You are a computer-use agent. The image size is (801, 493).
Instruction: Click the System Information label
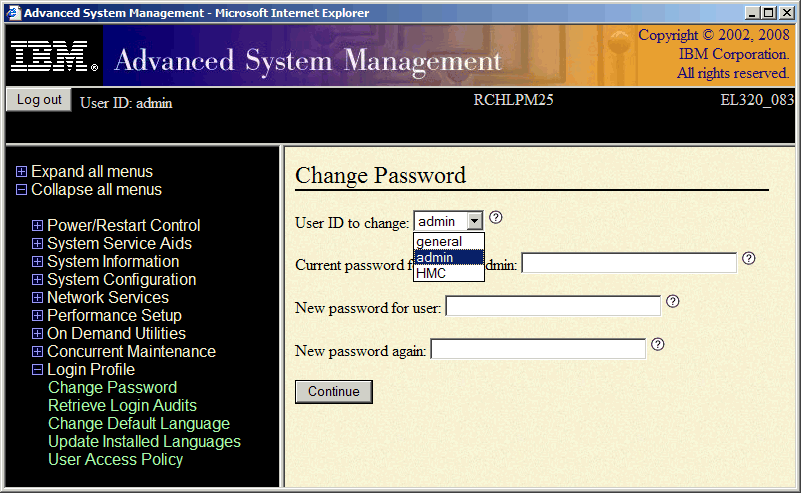[x=113, y=262]
